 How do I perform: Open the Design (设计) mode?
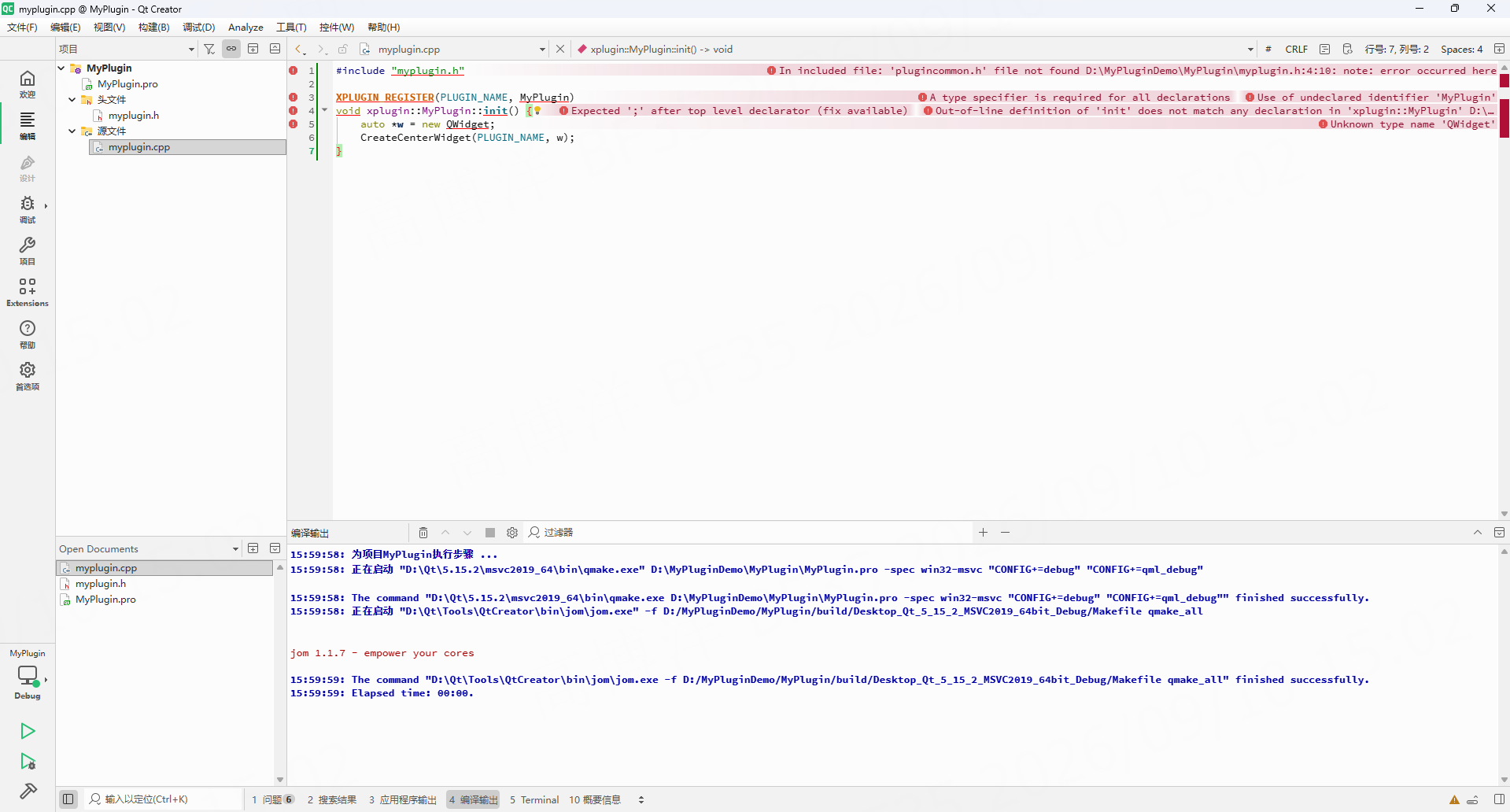coord(28,168)
